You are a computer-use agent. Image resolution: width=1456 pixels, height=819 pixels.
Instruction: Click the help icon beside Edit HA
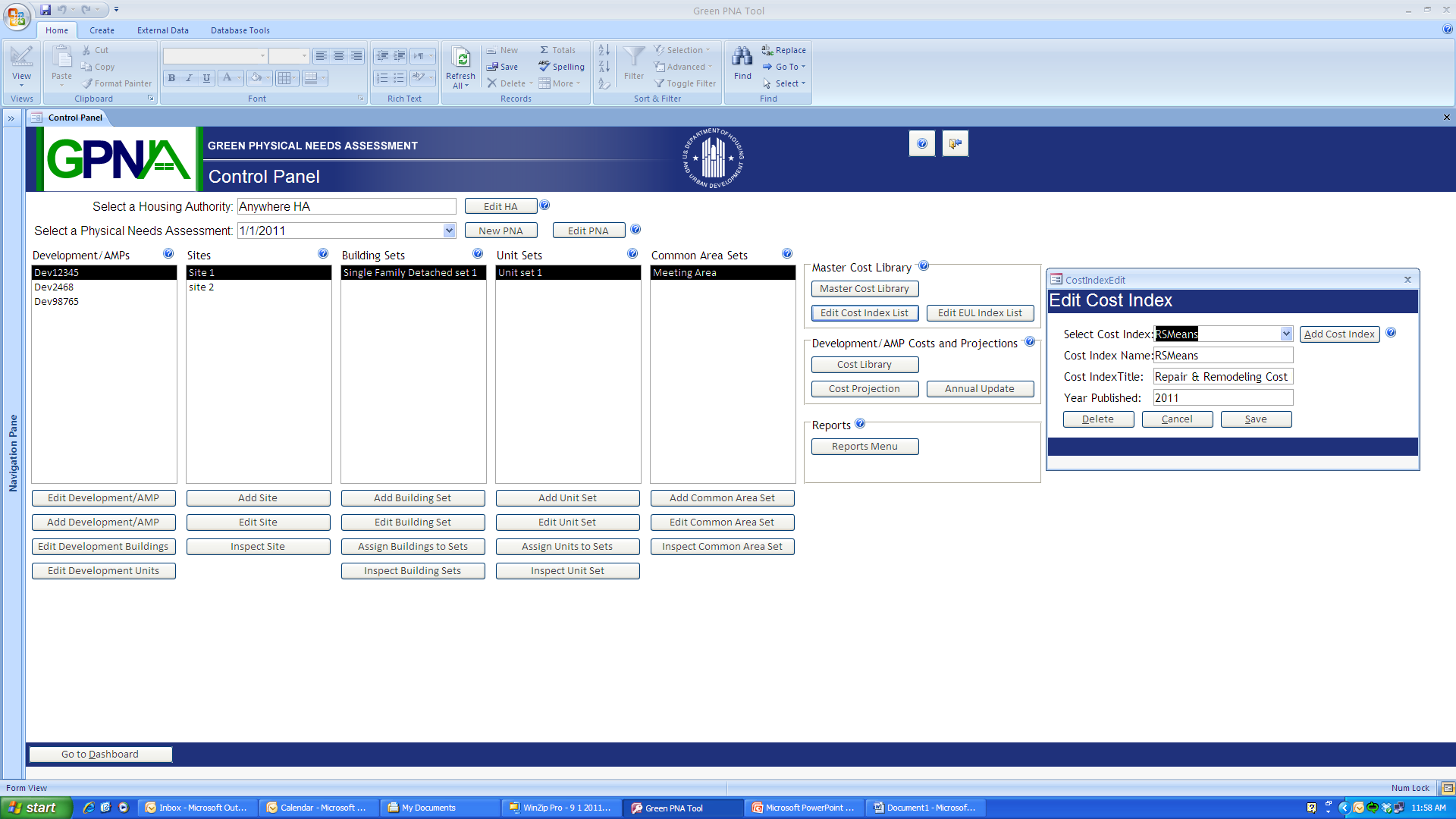point(544,206)
